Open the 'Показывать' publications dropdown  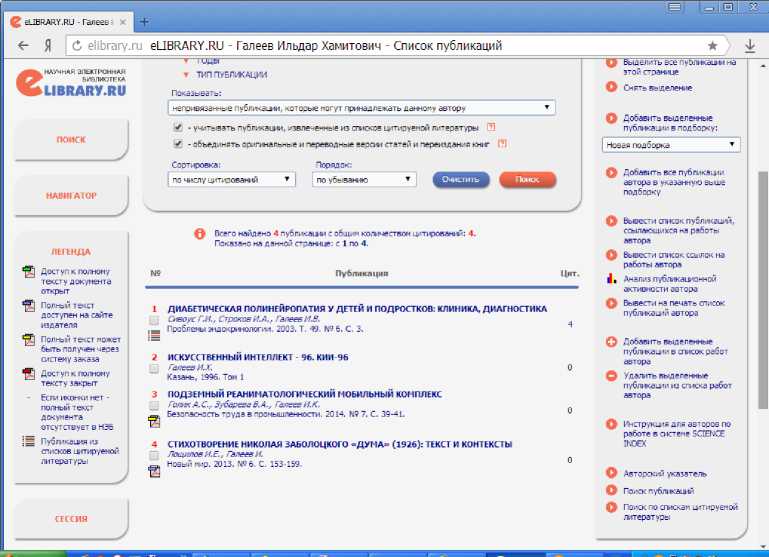tap(362, 107)
